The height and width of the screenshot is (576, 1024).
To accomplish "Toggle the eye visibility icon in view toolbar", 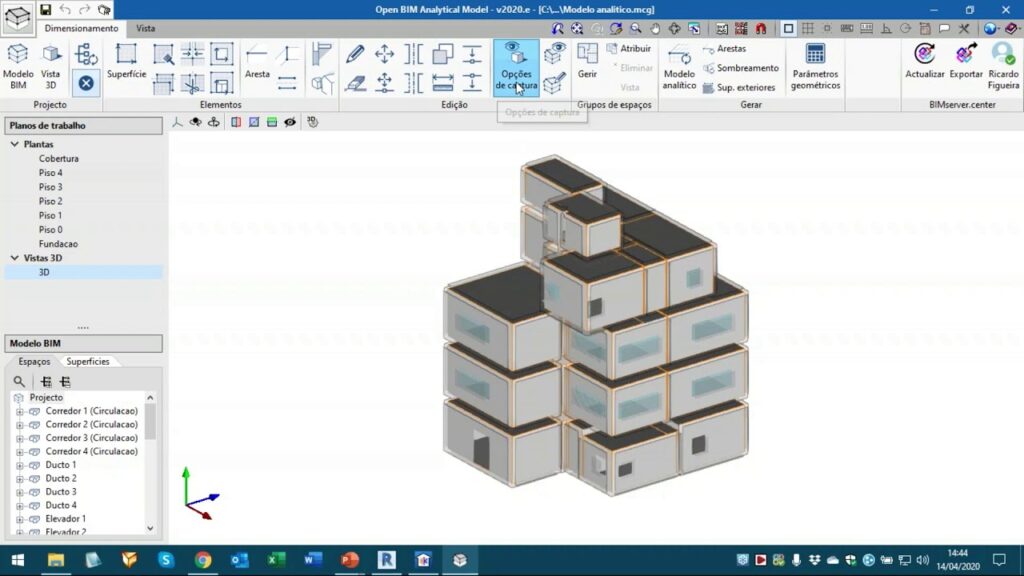I will 290,122.
